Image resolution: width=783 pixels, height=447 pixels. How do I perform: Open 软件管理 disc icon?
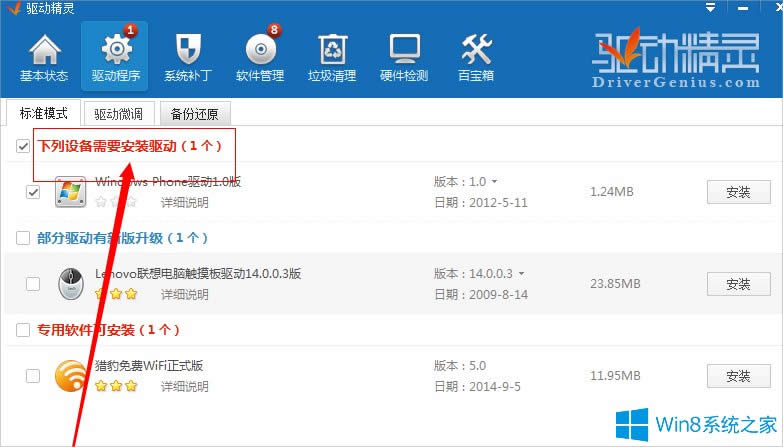point(261,49)
